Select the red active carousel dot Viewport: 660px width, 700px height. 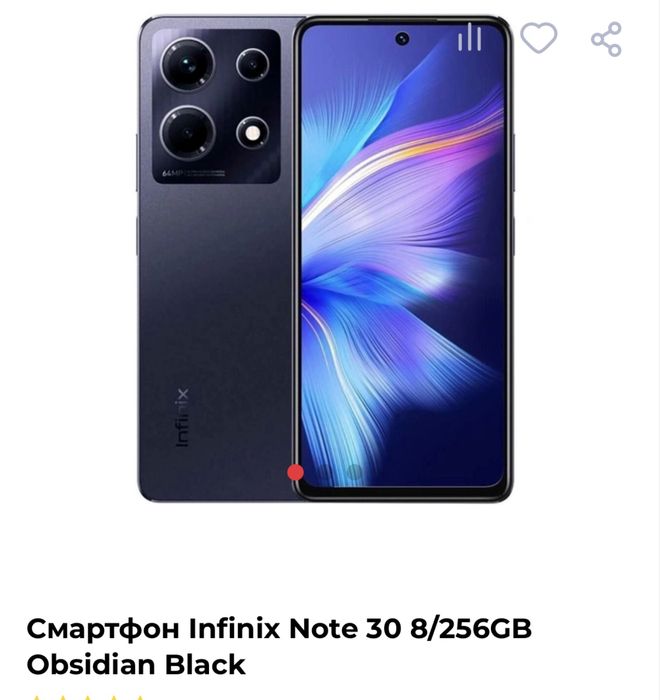[295, 472]
